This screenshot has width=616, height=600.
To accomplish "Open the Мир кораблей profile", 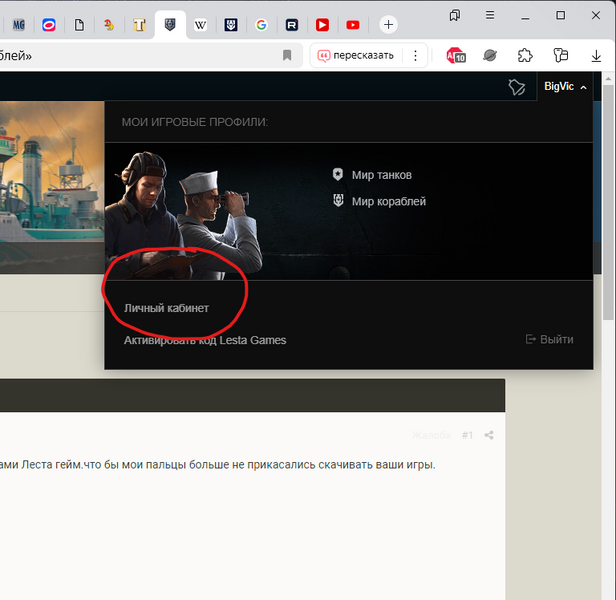I will coord(380,201).
